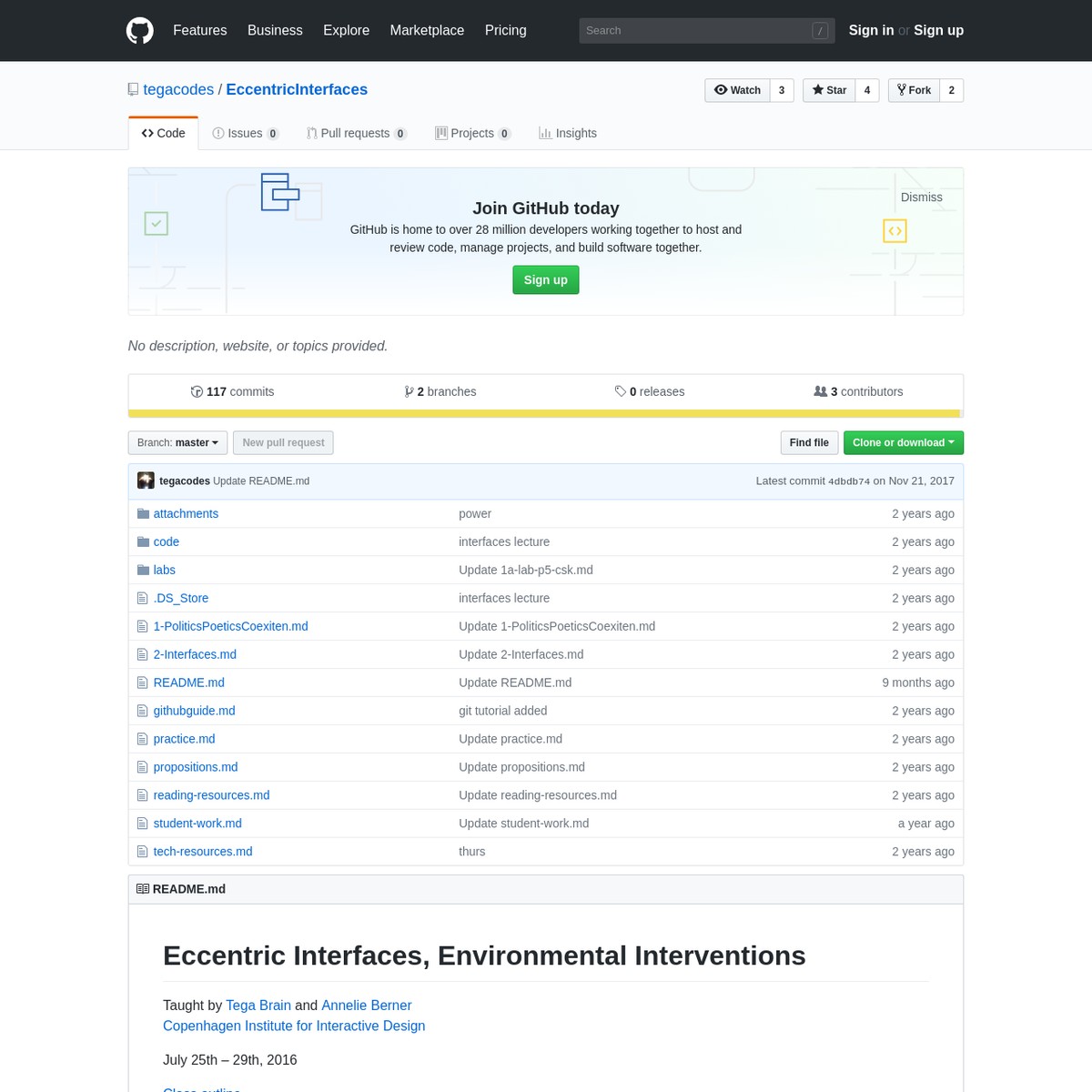This screenshot has width=1092, height=1092.
Task: Click the attachments folder icon
Action: 143,513
